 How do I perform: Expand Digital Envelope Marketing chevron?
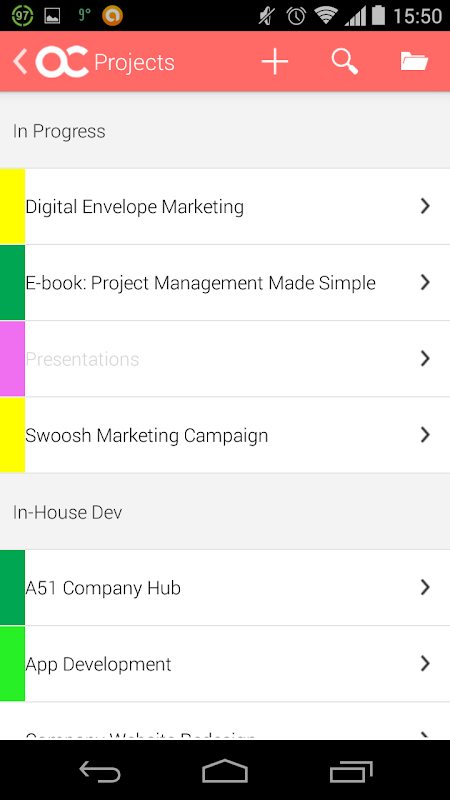point(425,206)
